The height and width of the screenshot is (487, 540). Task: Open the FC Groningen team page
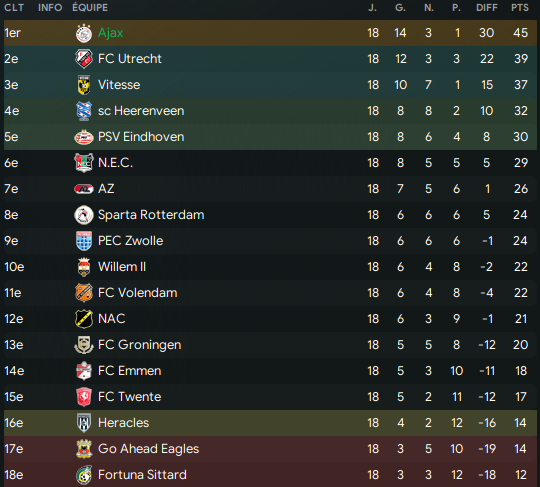[x=139, y=345]
